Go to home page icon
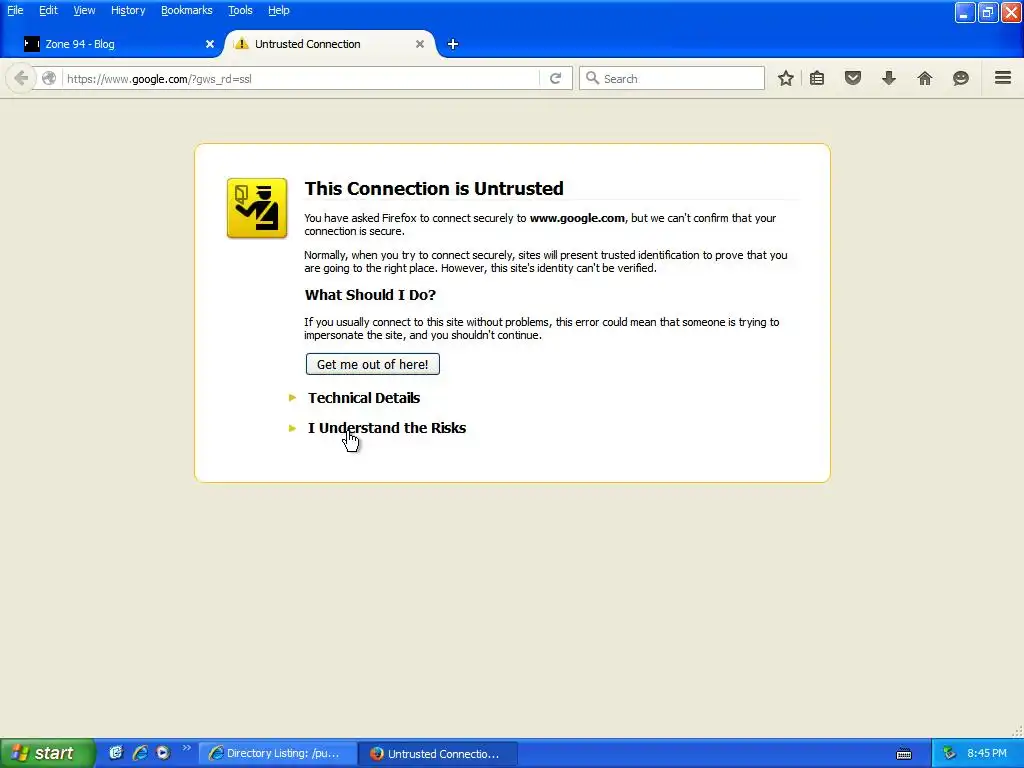 (925, 78)
